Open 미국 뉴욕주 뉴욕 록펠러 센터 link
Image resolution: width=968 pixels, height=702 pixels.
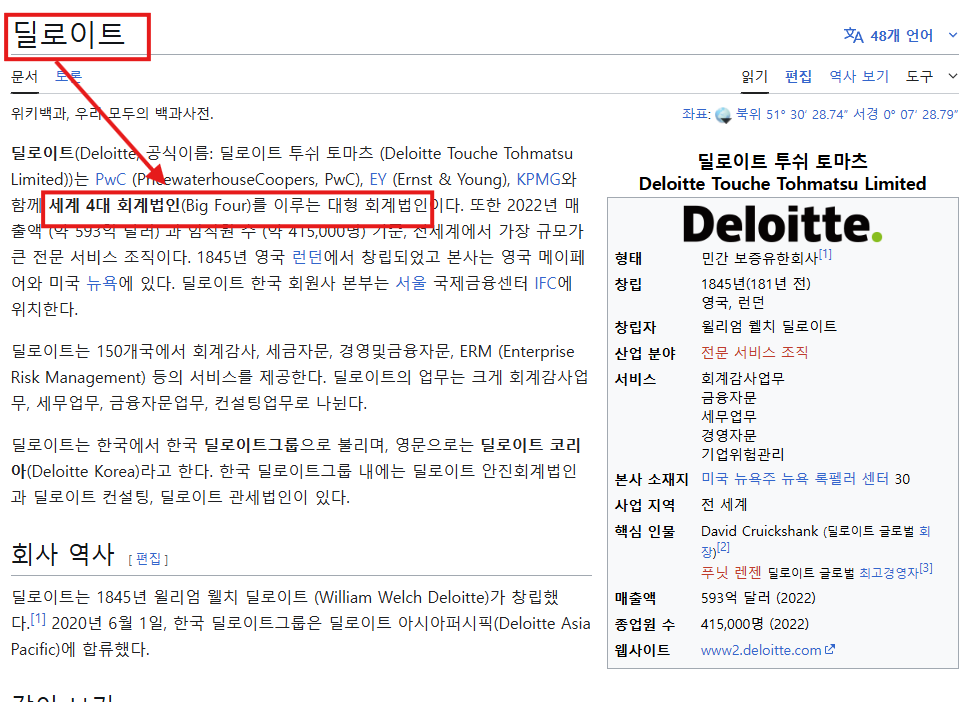pos(797,479)
